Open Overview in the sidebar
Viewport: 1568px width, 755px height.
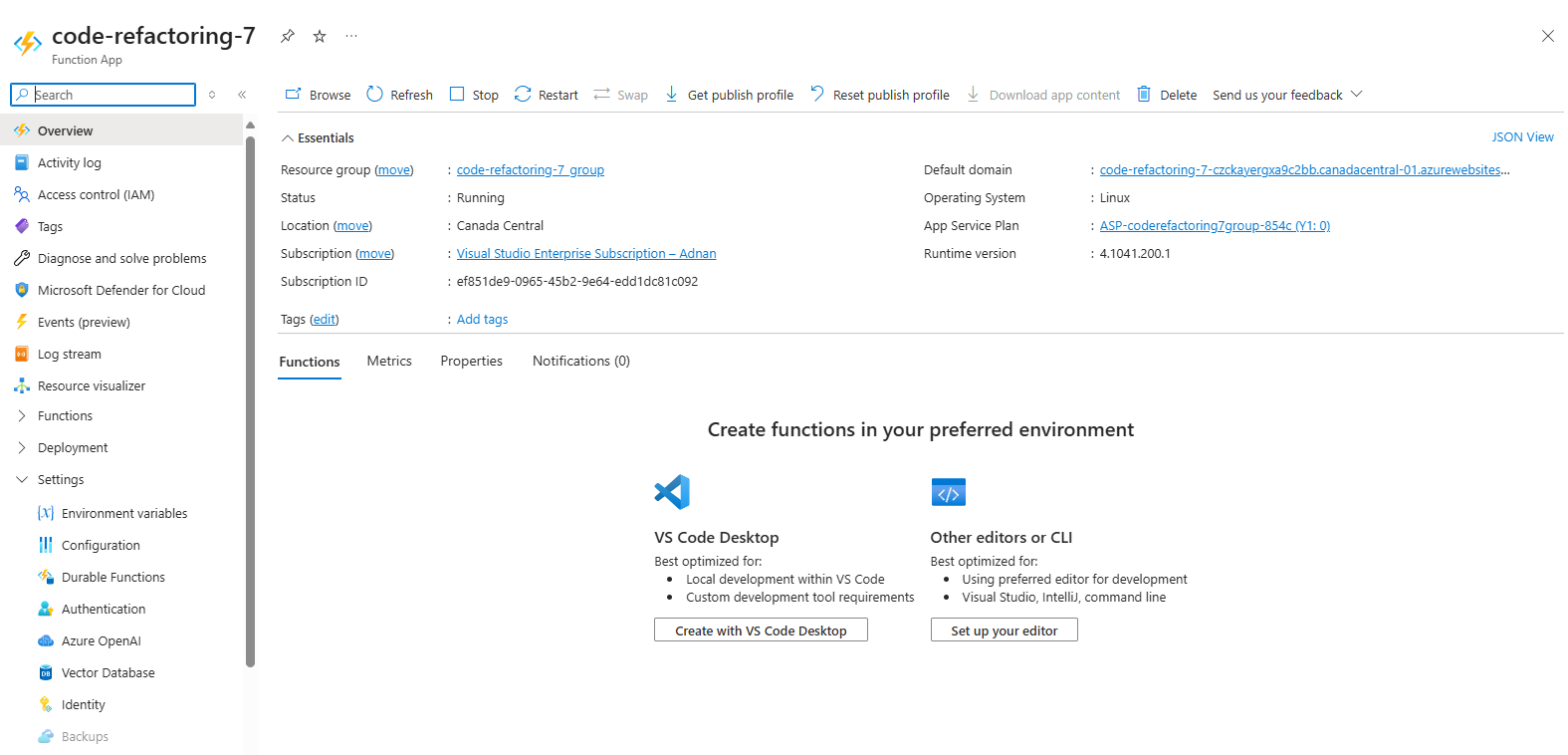coord(121,130)
